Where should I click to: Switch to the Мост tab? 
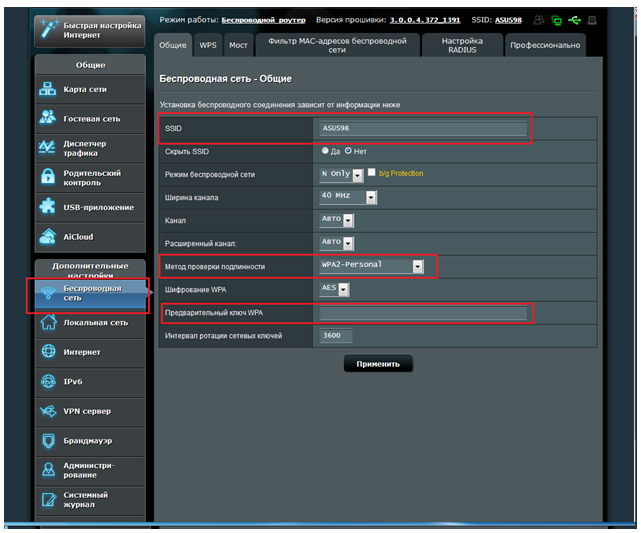(238, 45)
